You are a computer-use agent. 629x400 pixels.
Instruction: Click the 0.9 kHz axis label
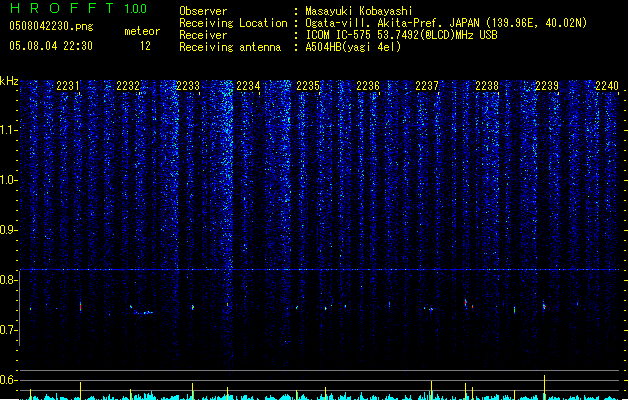[x=8, y=230]
